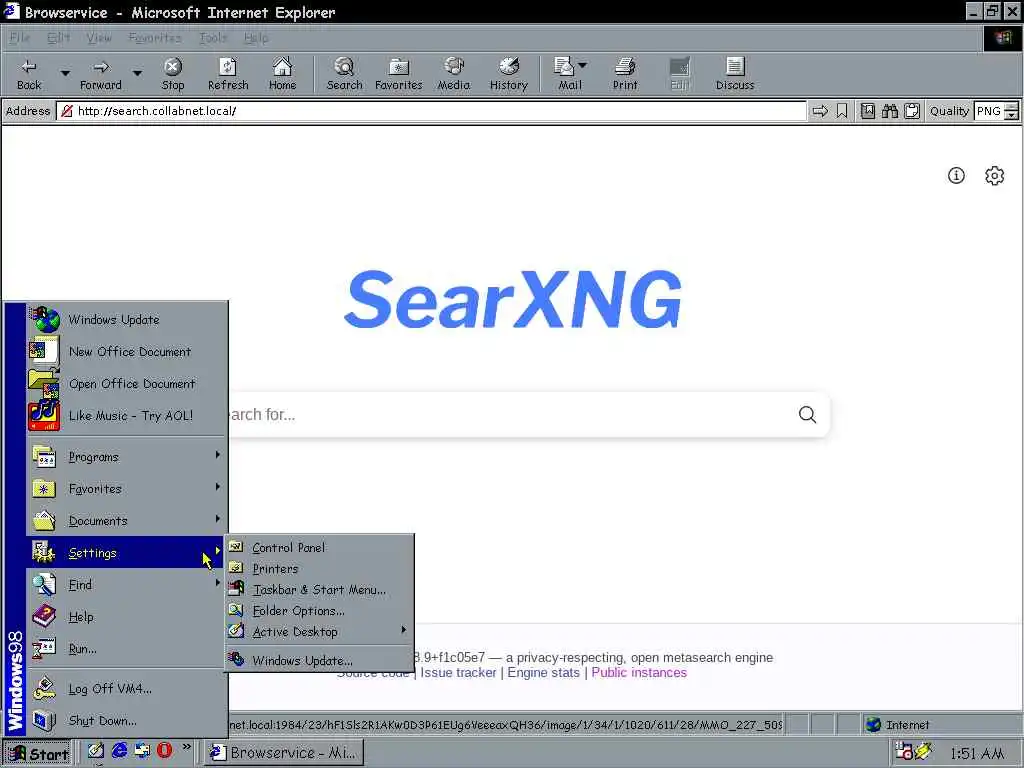Expand the Programs submenu
The height and width of the screenshot is (768, 1024).
point(127,456)
